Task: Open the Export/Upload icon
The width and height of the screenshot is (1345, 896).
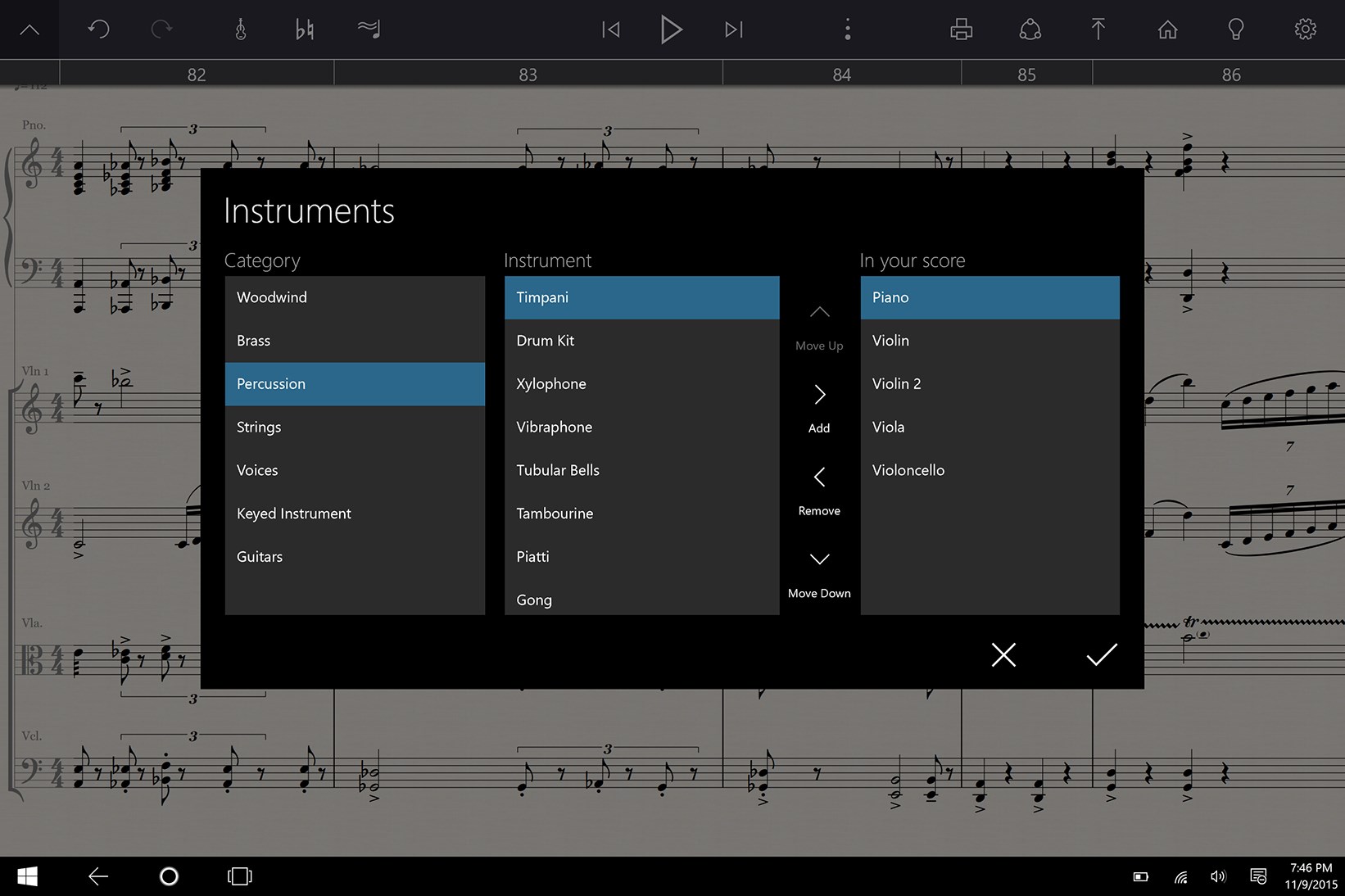Action: click(x=1098, y=29)
